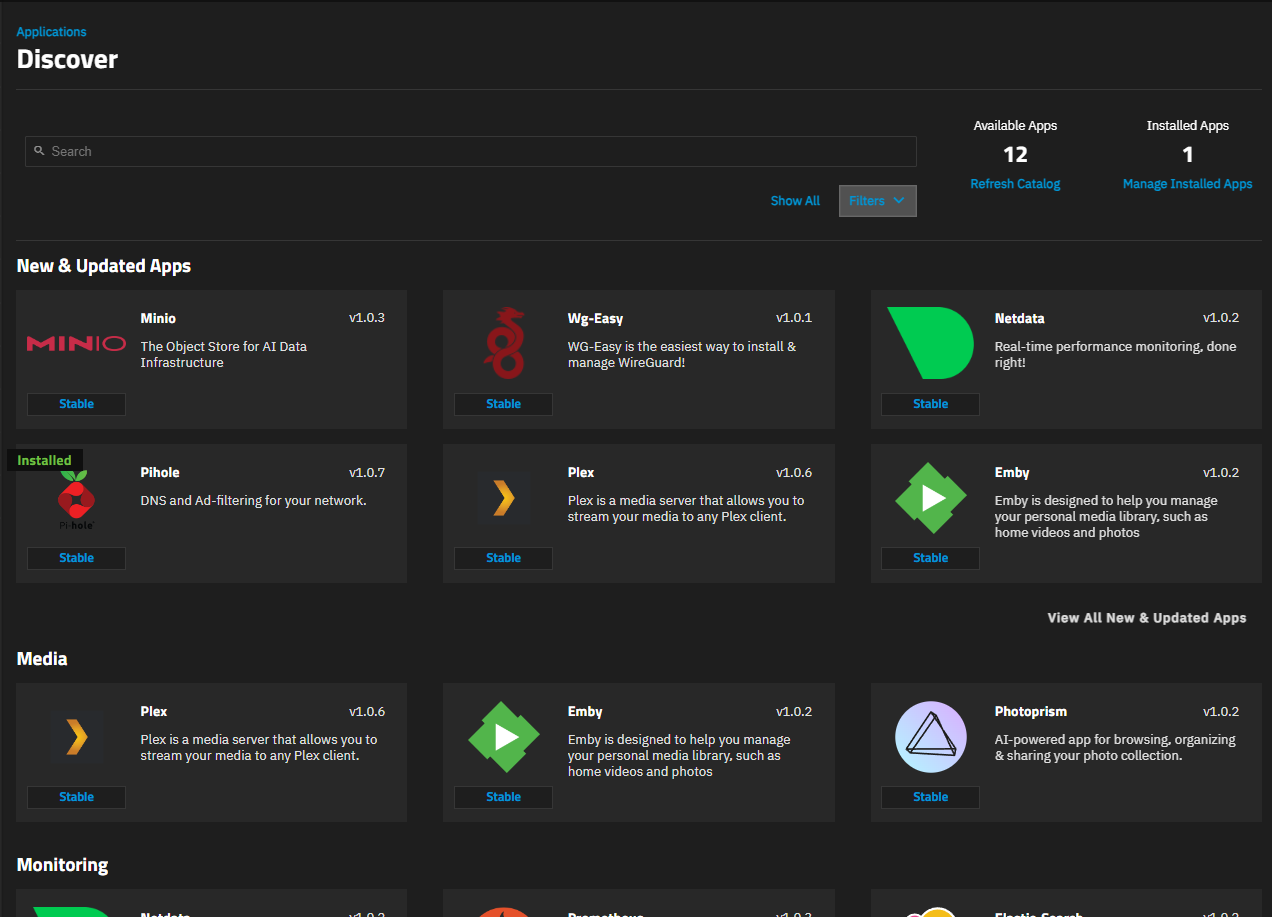Click the Plex icon under New & Updated Apps
This screenshot has height=917, width=1272.
click(503, 498)
